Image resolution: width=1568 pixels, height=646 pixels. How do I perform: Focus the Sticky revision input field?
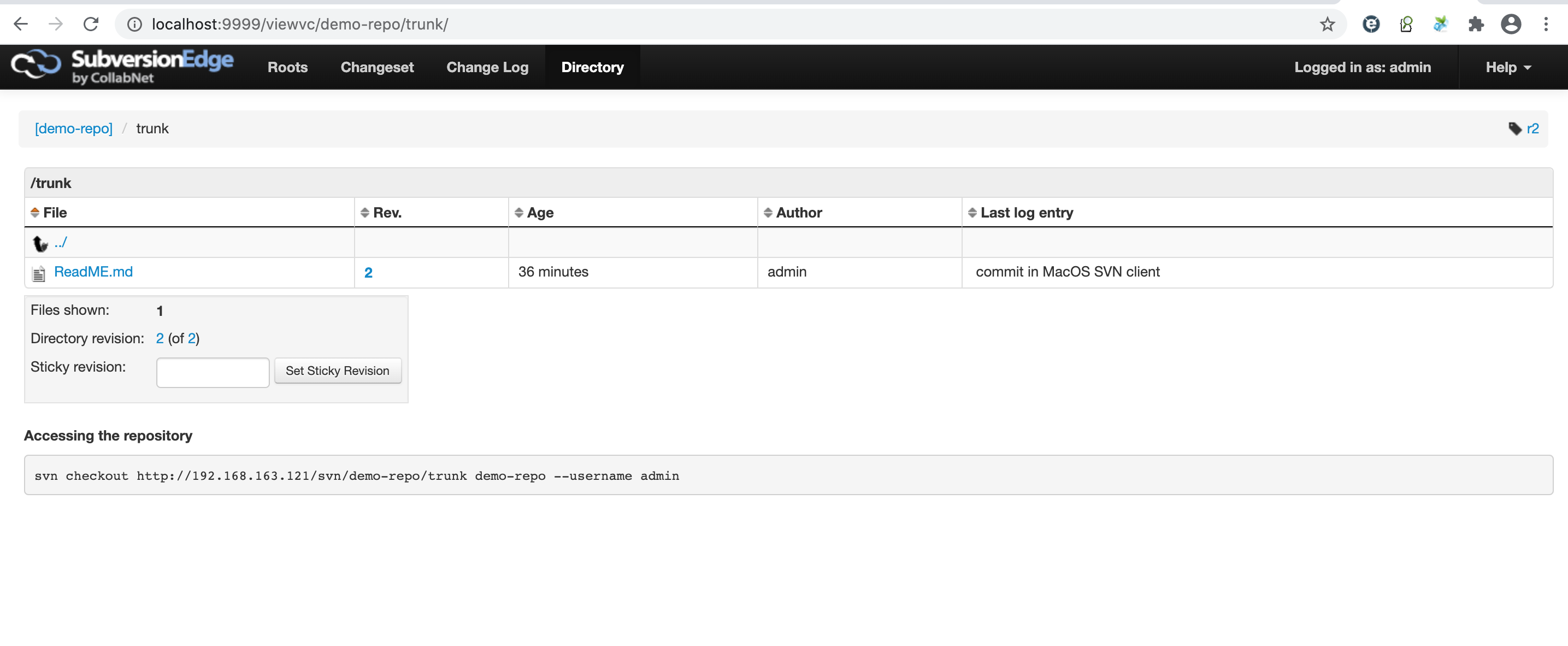[x=213, y=372]
